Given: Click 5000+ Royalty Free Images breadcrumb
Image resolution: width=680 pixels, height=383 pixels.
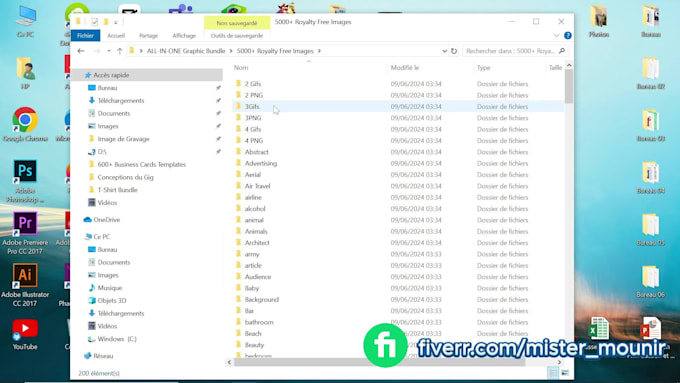Looking at the screenshot, I should coord(275,51).
